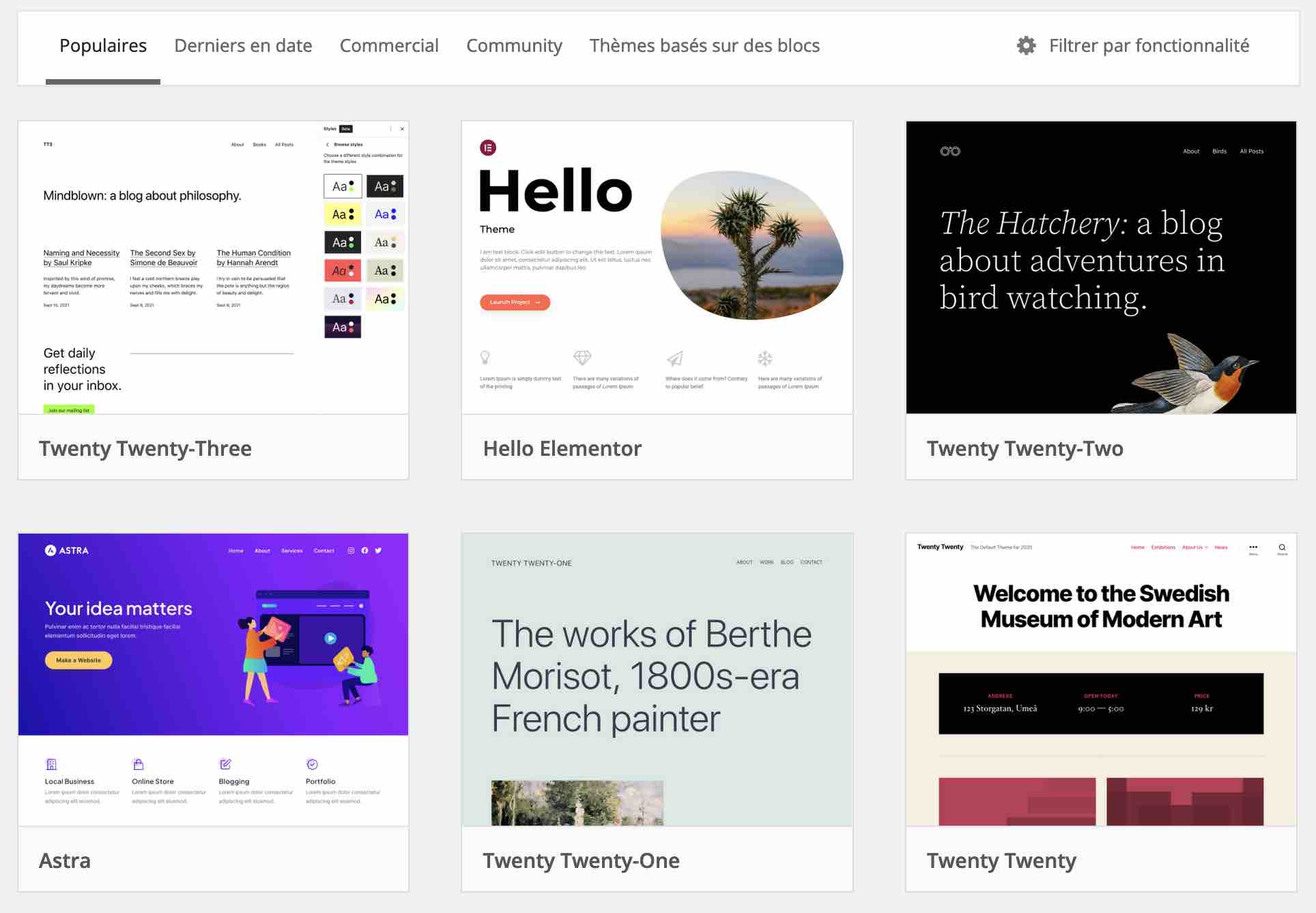Image resolution: width=1316 pixels, height=913 pixels.
Task: Select the red Aa style swatch
Action: coord(343,271)
